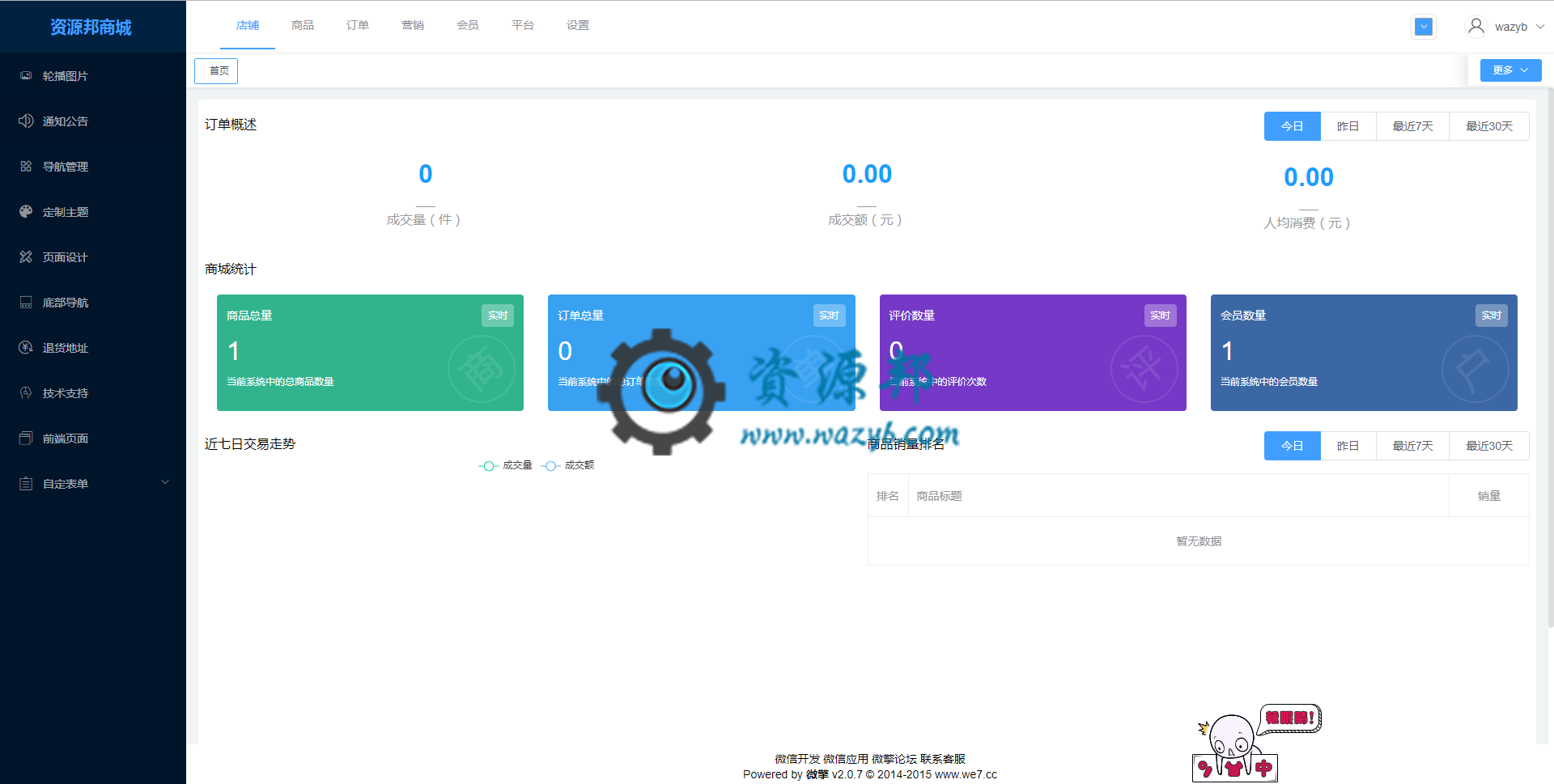
Task: Select 最近30天 in product sales ranking
Action: point(1489,446)
